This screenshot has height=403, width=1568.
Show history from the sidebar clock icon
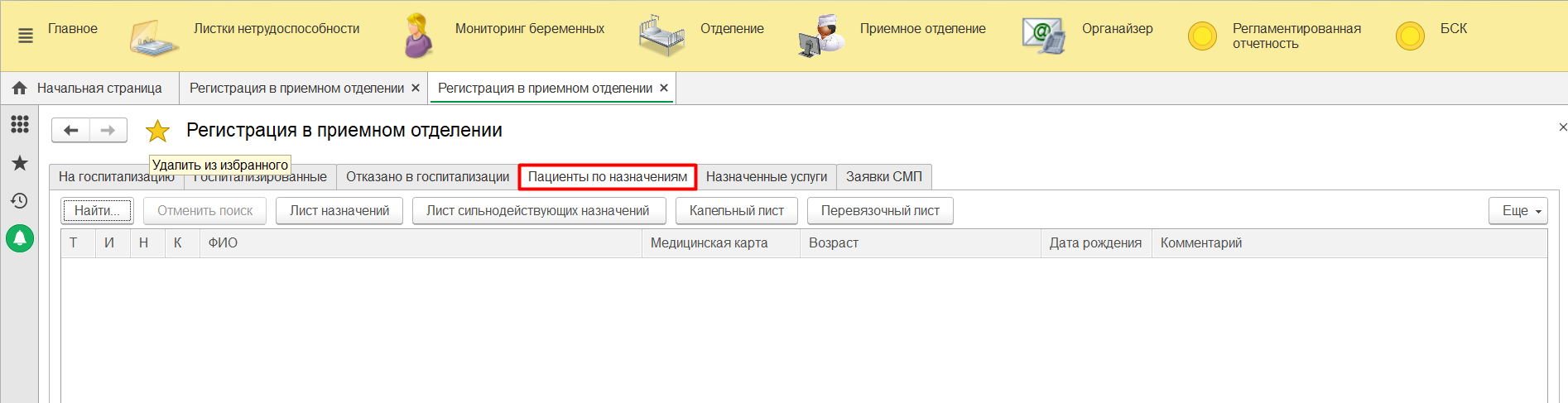click(20, 200)
